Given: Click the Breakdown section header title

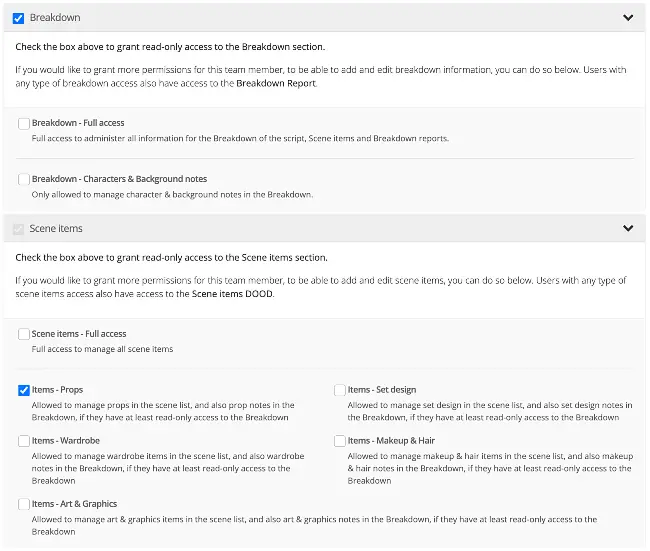Looking at the screenshot, I should 55,18.
